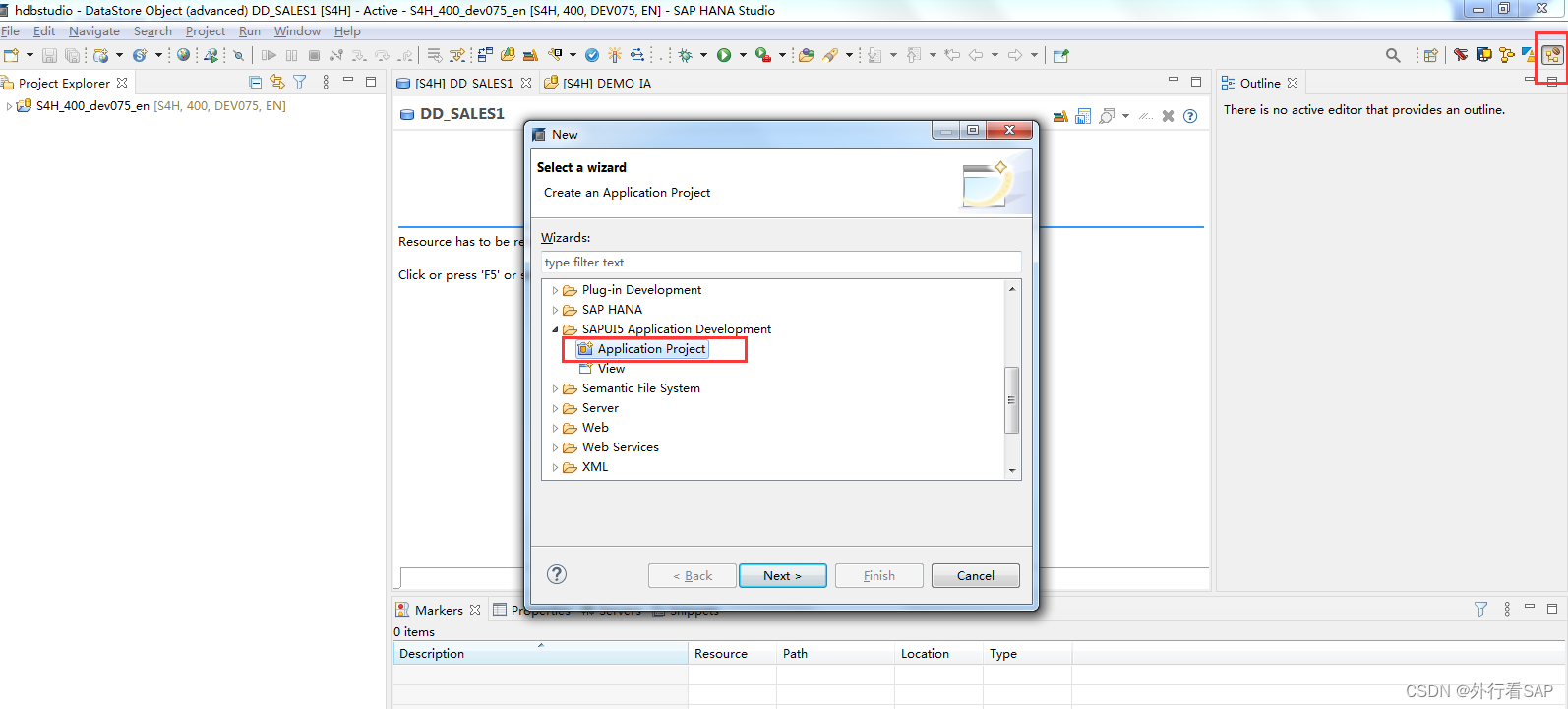Close the Outline view tab
This screenshot has width=1568, height=709.
(x=1293, y=83)
